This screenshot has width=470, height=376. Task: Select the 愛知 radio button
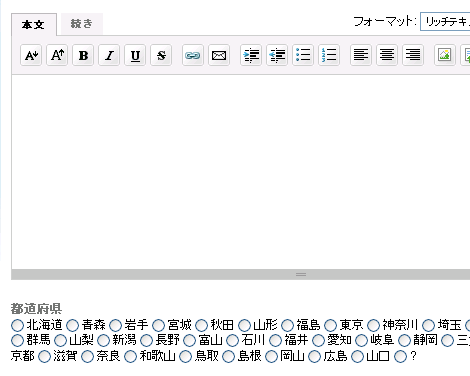click(318, 341)
